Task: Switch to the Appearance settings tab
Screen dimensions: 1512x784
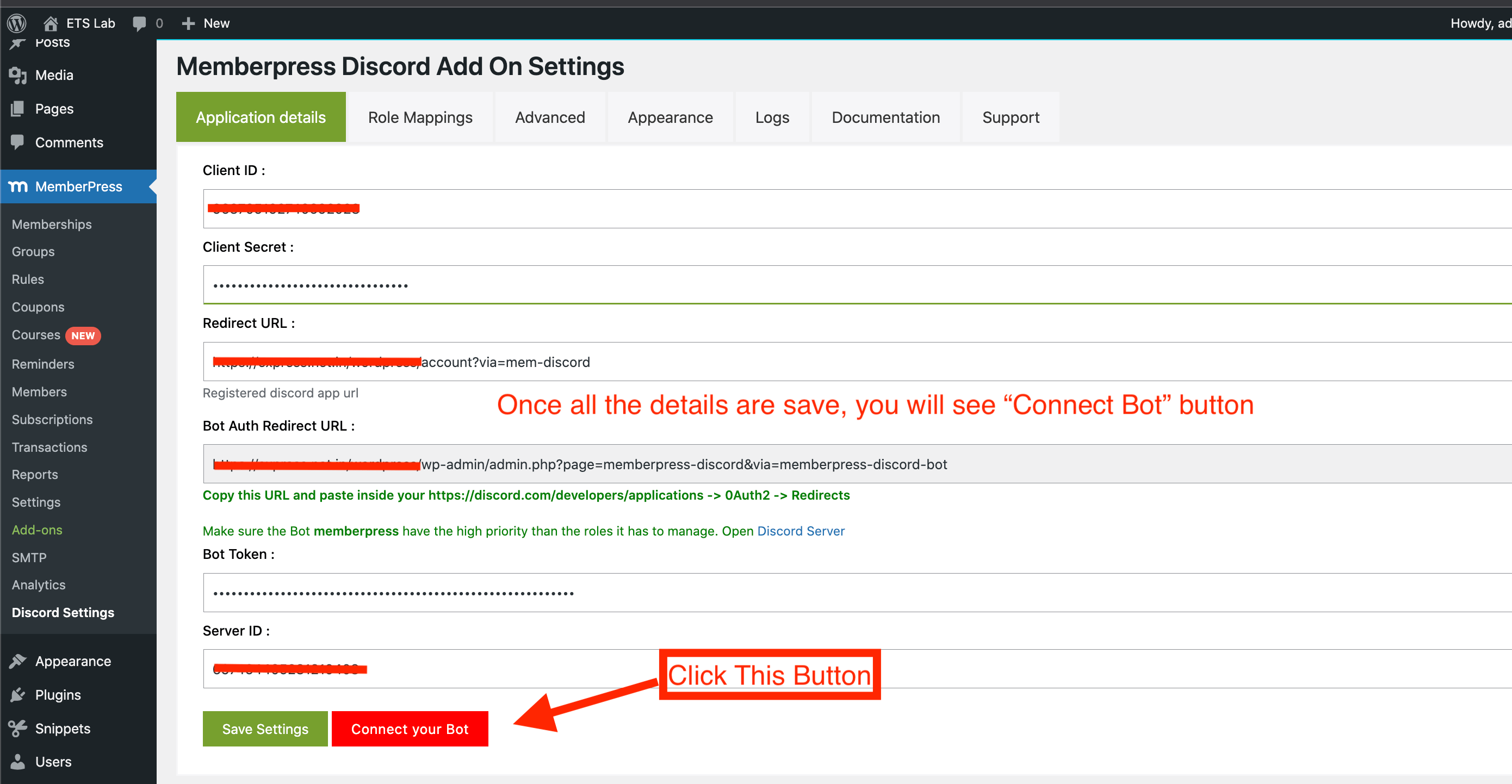Action: pyautogui.click(x=670, y=117)
